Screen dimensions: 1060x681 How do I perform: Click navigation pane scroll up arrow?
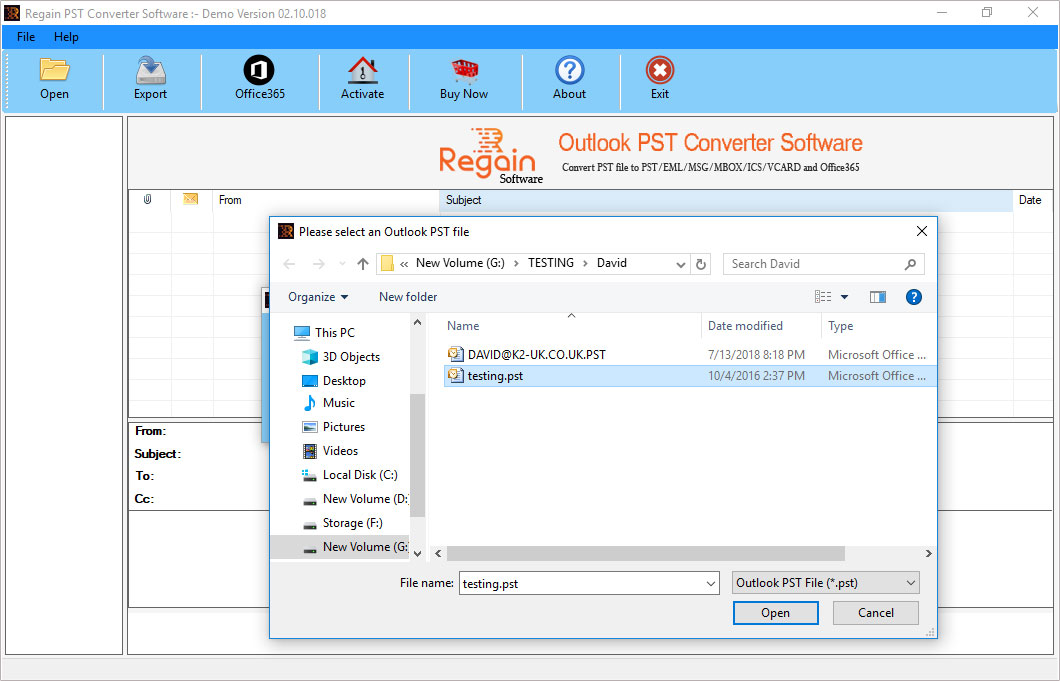[x=417, y=323]
